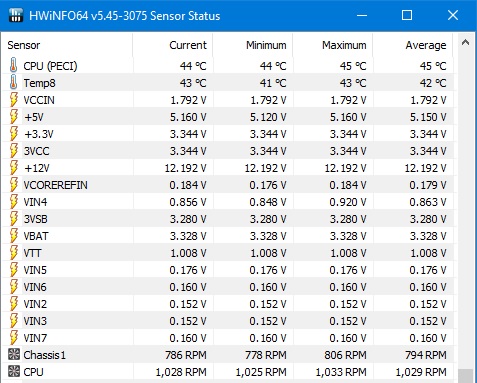Click the 12.192 V current +12V value
477x383 pixels.
[x=185, y=168]
